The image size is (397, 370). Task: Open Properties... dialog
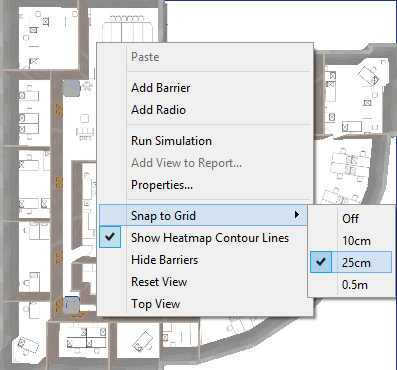click(x=162, y=185)
